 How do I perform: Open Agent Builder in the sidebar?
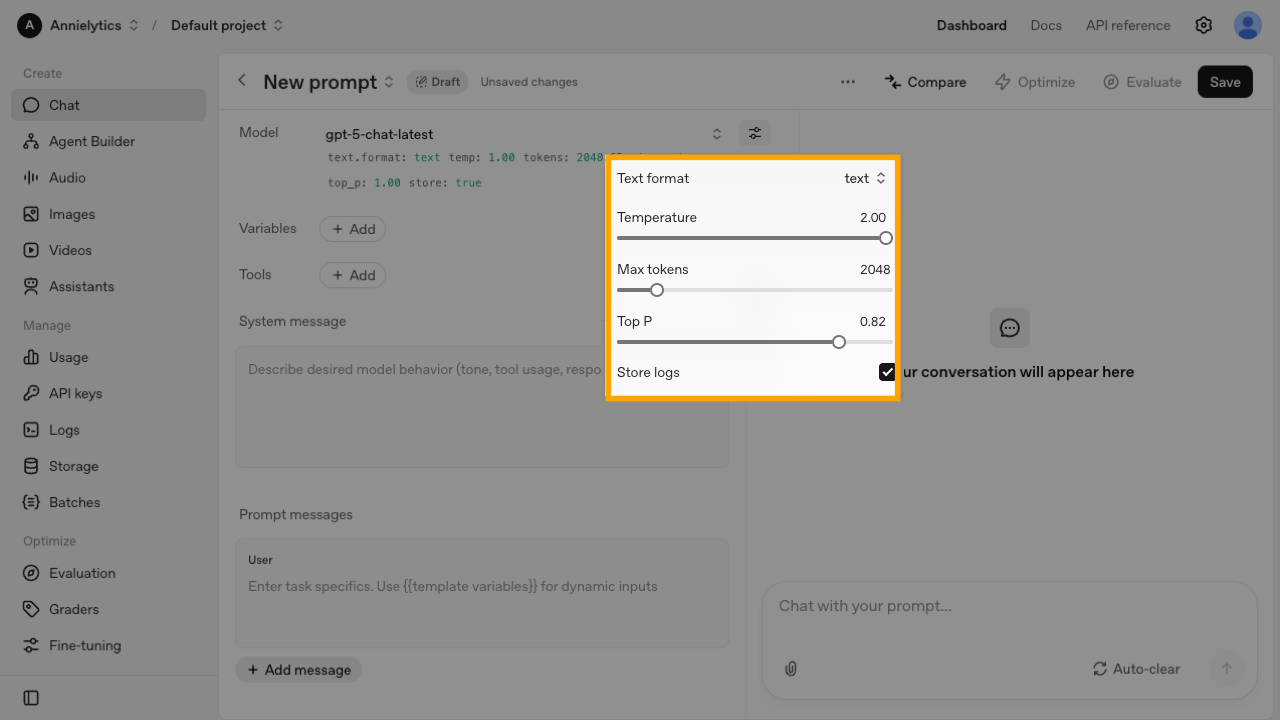(x=92, y=141)
